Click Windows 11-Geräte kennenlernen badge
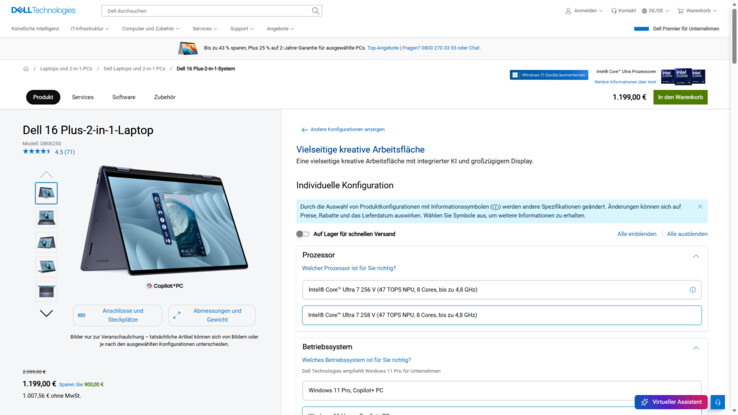 coord(549,75)
